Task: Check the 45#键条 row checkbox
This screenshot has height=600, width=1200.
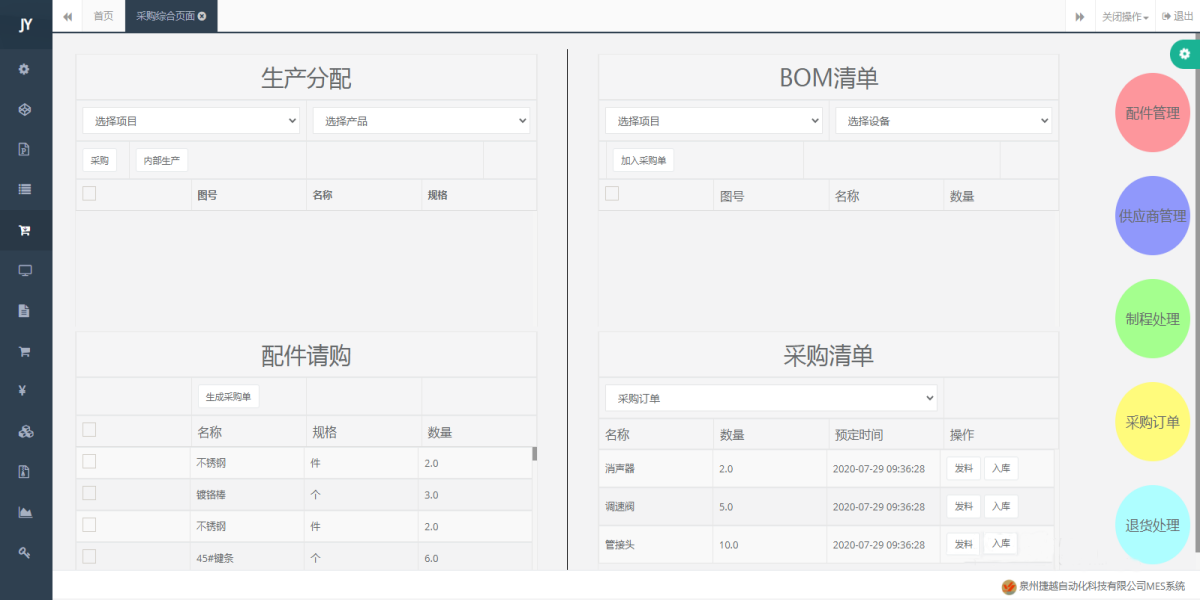Action: click(89, 557)
